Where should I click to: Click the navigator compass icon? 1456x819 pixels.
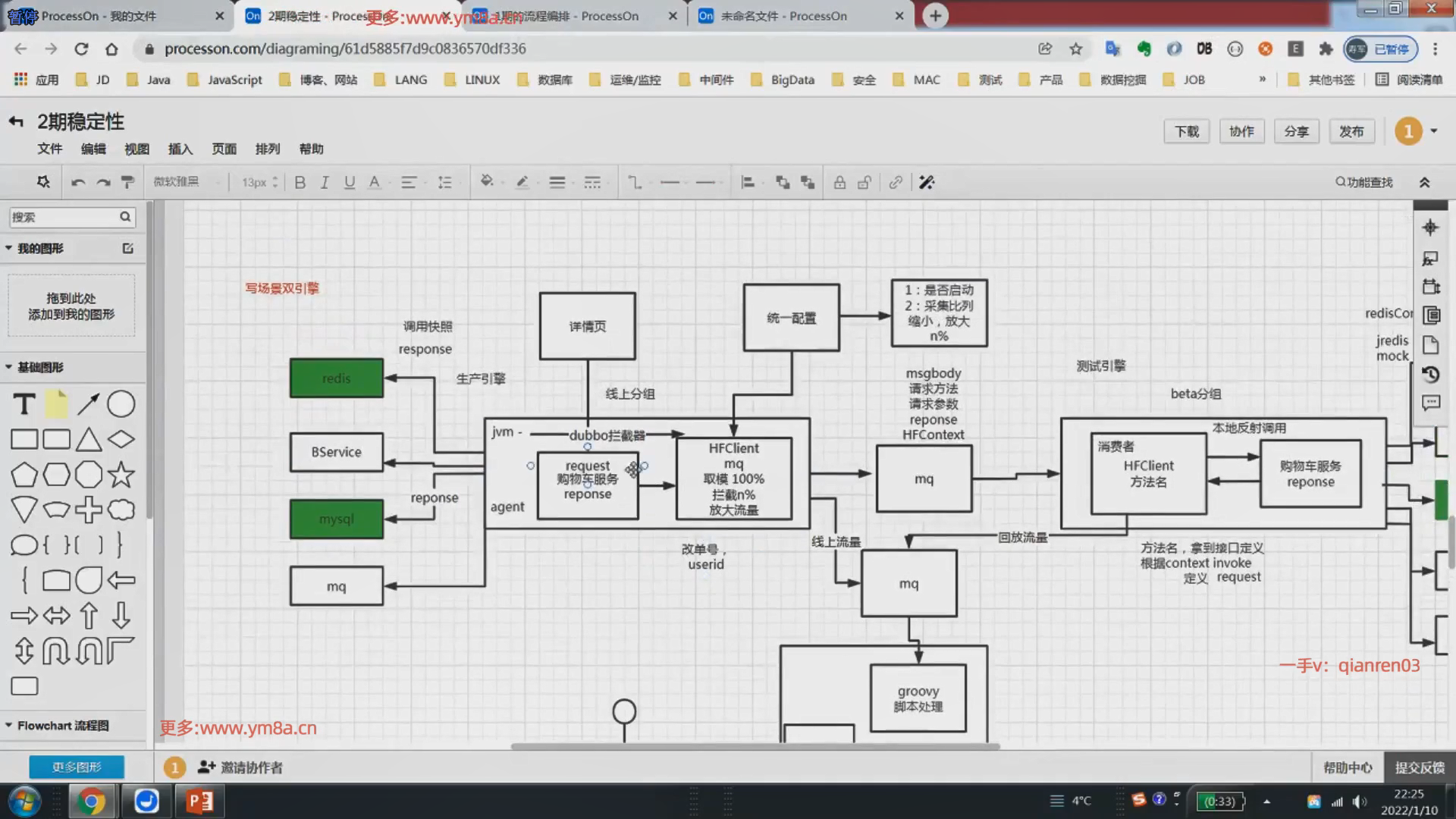pyautogui.click(x=1430, y=227)
